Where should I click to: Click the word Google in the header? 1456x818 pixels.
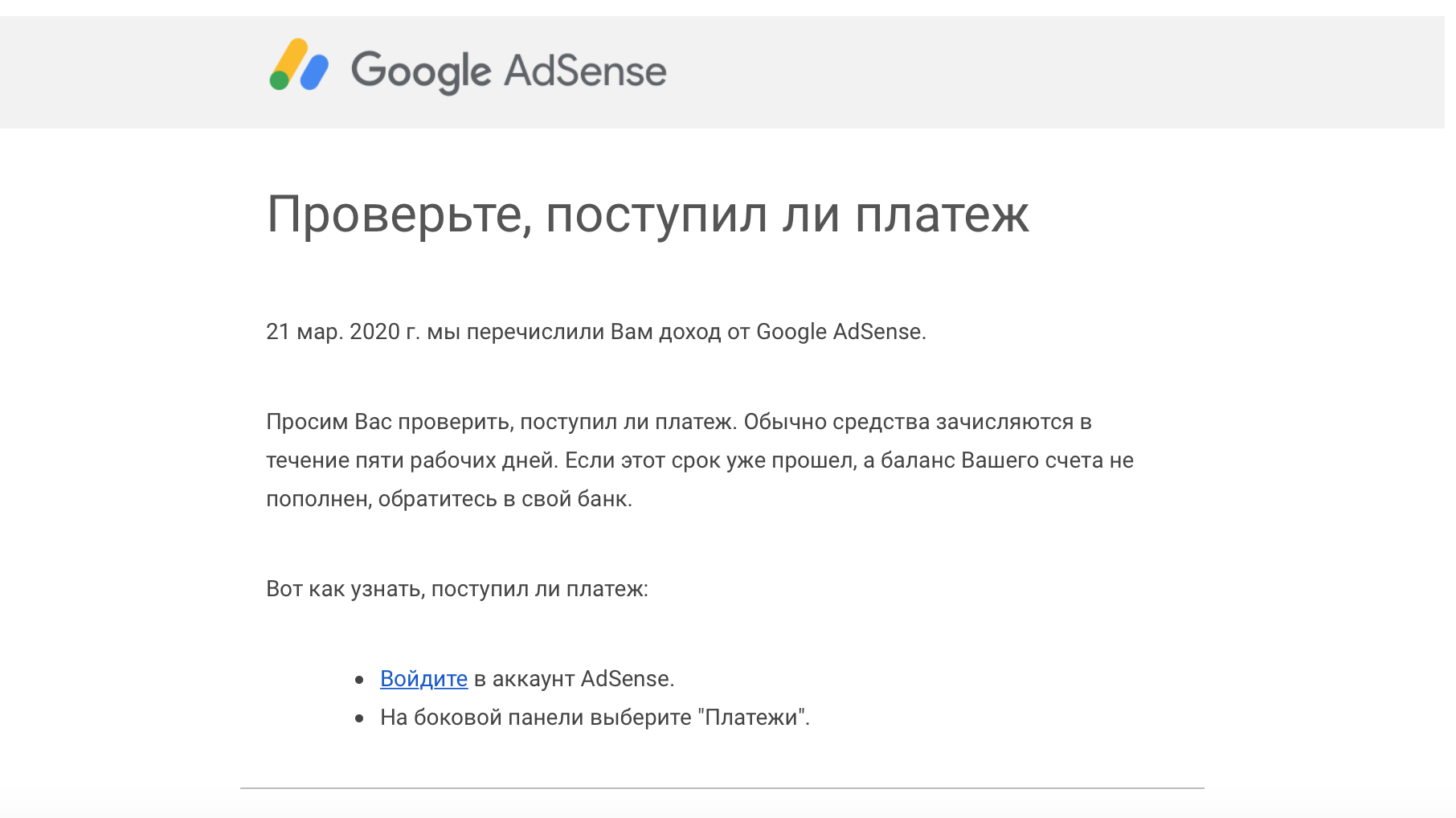(421, 72)
